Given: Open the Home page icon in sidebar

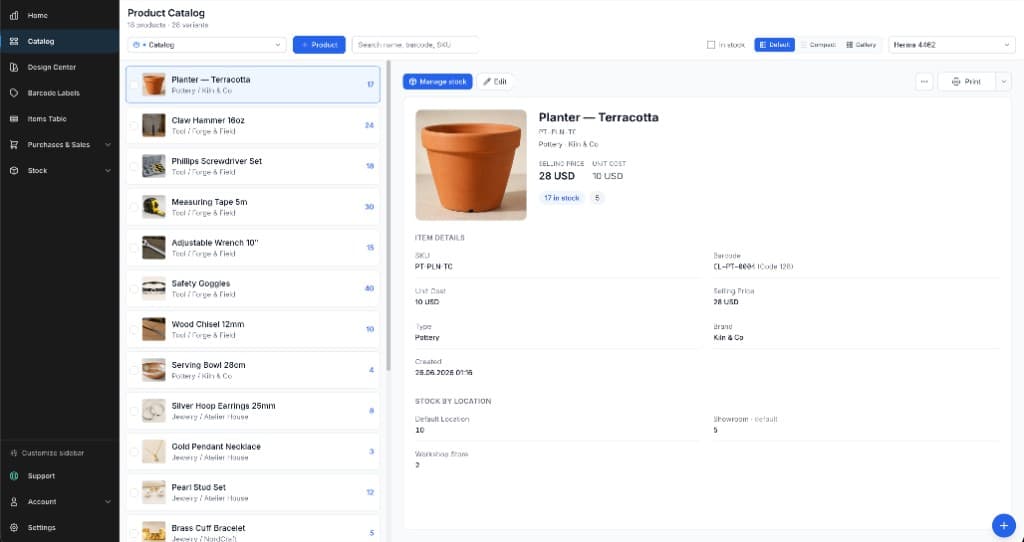Looking at the screenshot, I should (14, 15).
